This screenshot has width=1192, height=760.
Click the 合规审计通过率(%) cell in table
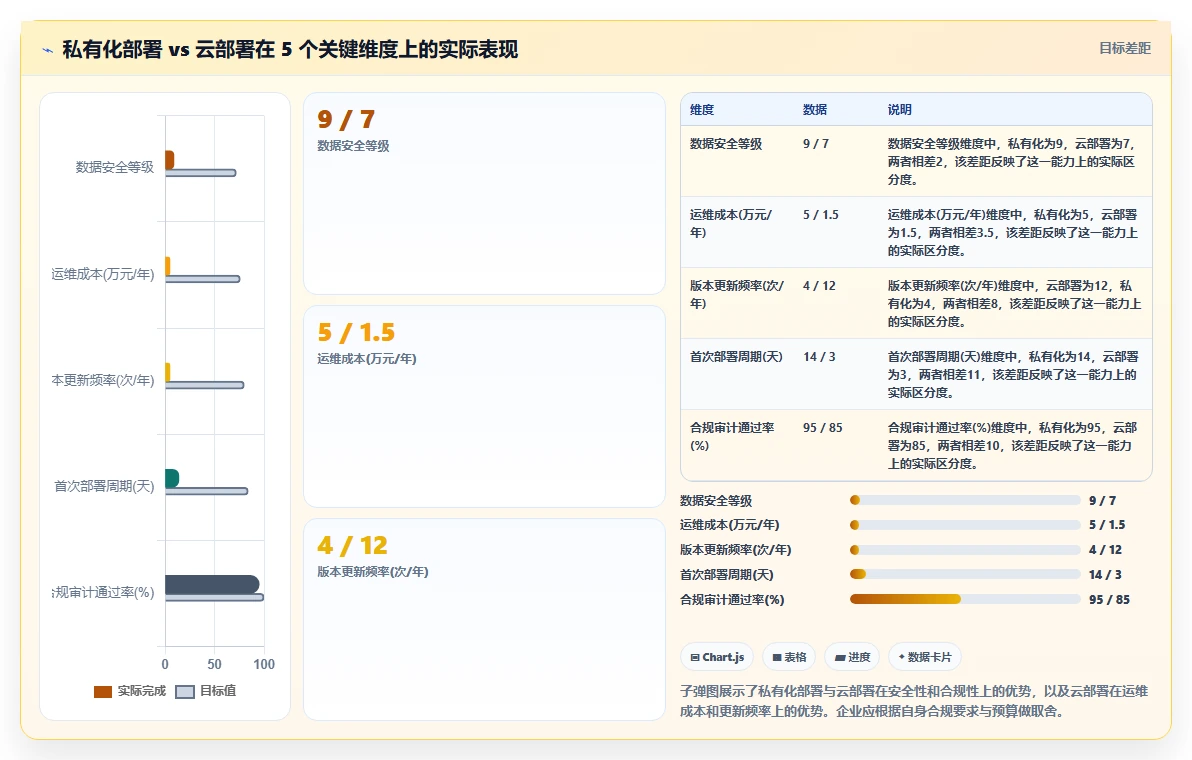click(731, 436)
